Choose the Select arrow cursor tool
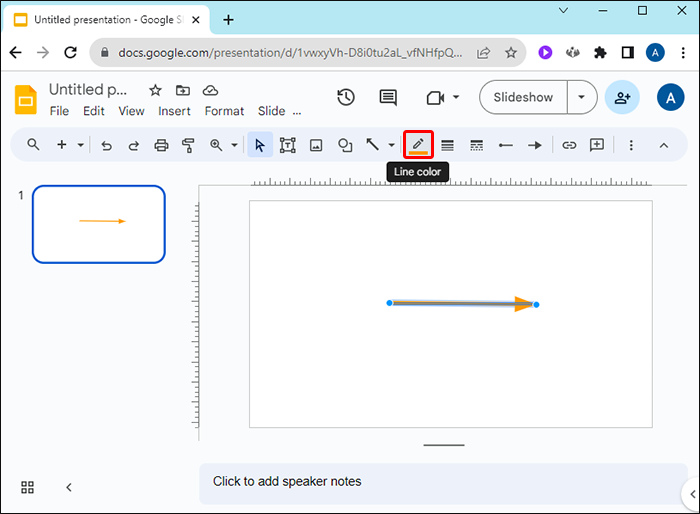 point(260,145)
